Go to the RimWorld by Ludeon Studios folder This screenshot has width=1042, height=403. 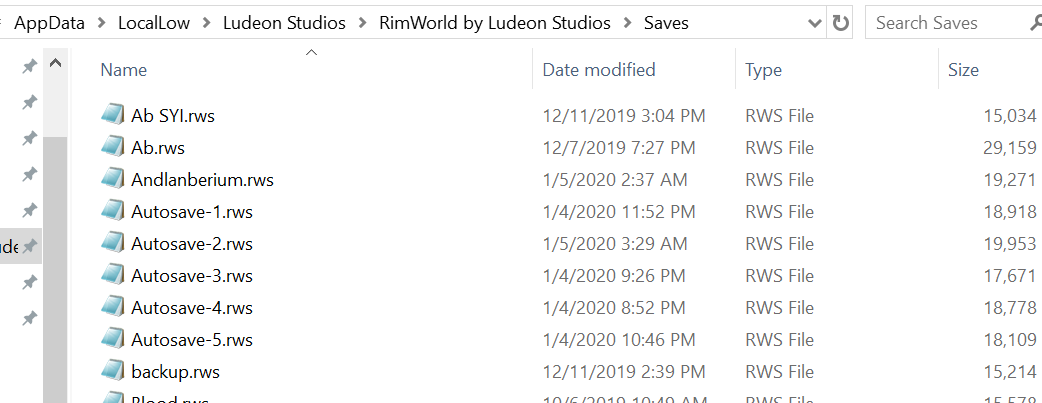point(494,23)
